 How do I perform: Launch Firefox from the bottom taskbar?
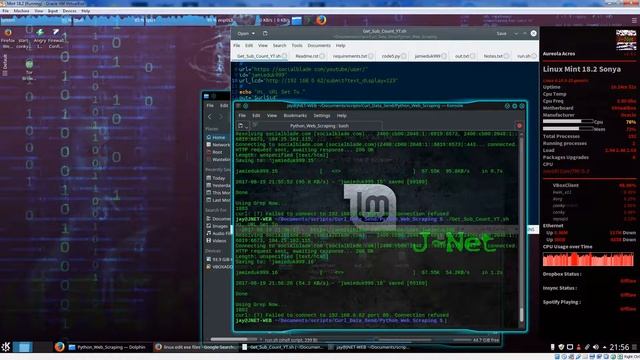pyautogui.click(x=60, y=347)
